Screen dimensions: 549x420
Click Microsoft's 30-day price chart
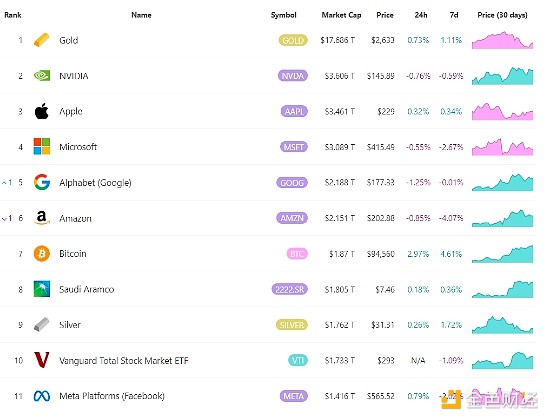coord(502,147)
